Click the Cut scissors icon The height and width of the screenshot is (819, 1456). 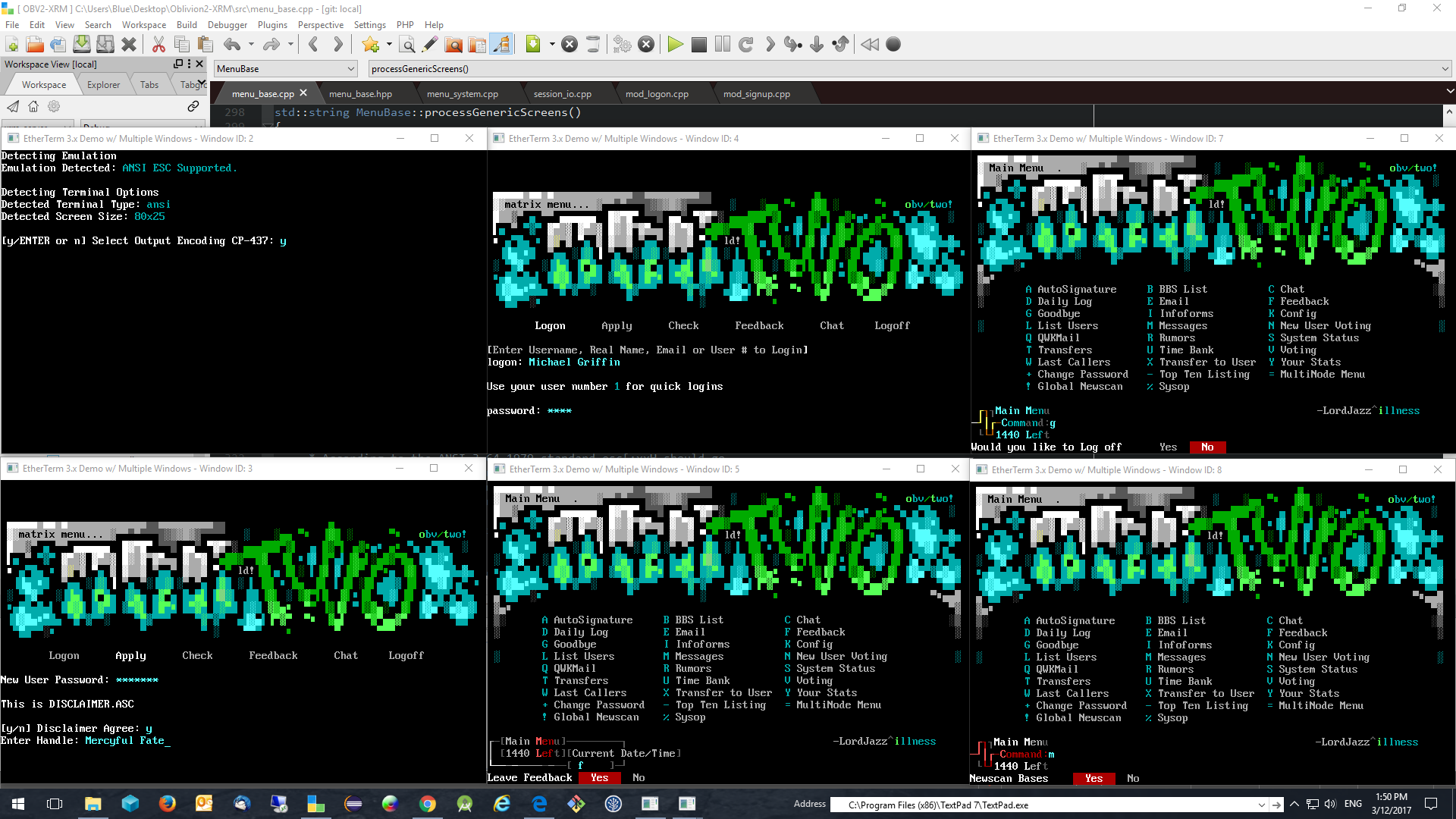[x=158, y=45]
